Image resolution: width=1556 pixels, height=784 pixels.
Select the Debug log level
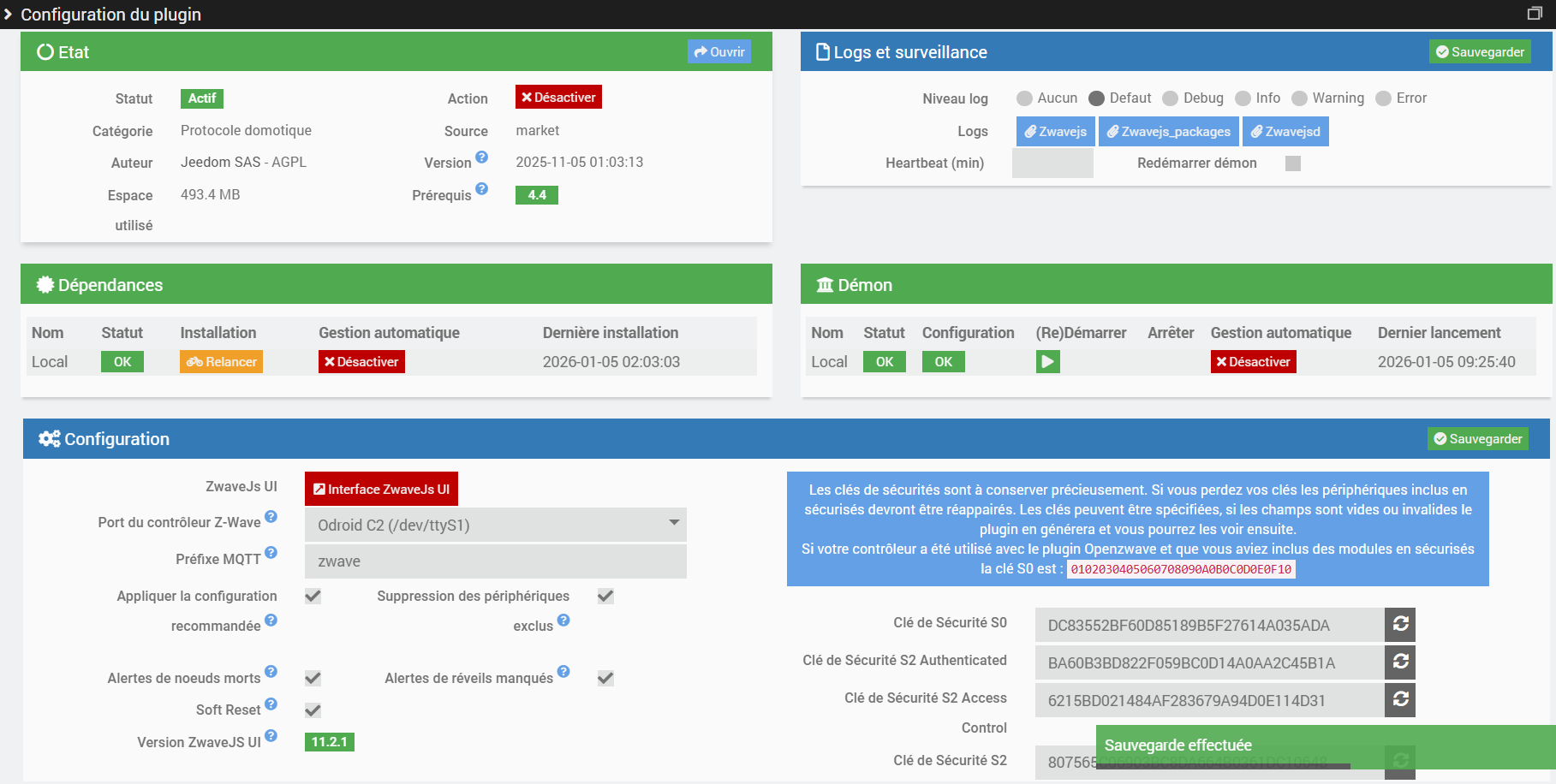[x=1170, y=98]
